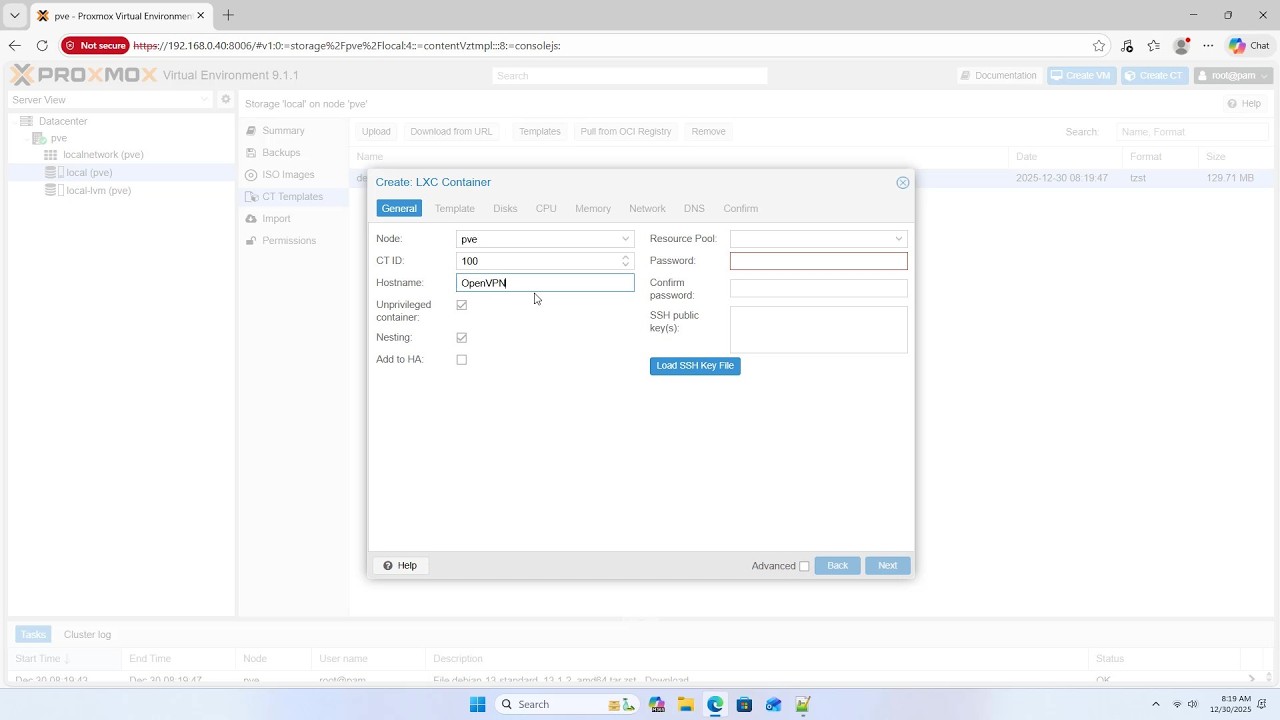Select the General wizard tab

399,208
